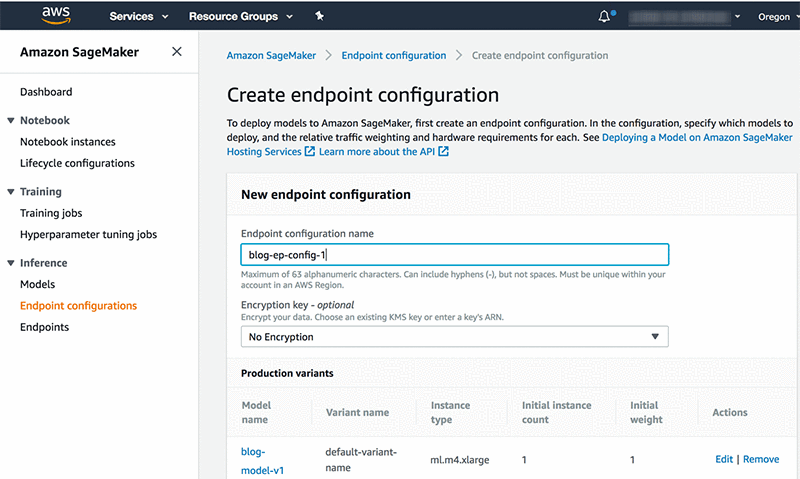Collapse the Inference section arrow
This screenshot has height=479, width=800.
pyautogui.click(x=10, y=263)
